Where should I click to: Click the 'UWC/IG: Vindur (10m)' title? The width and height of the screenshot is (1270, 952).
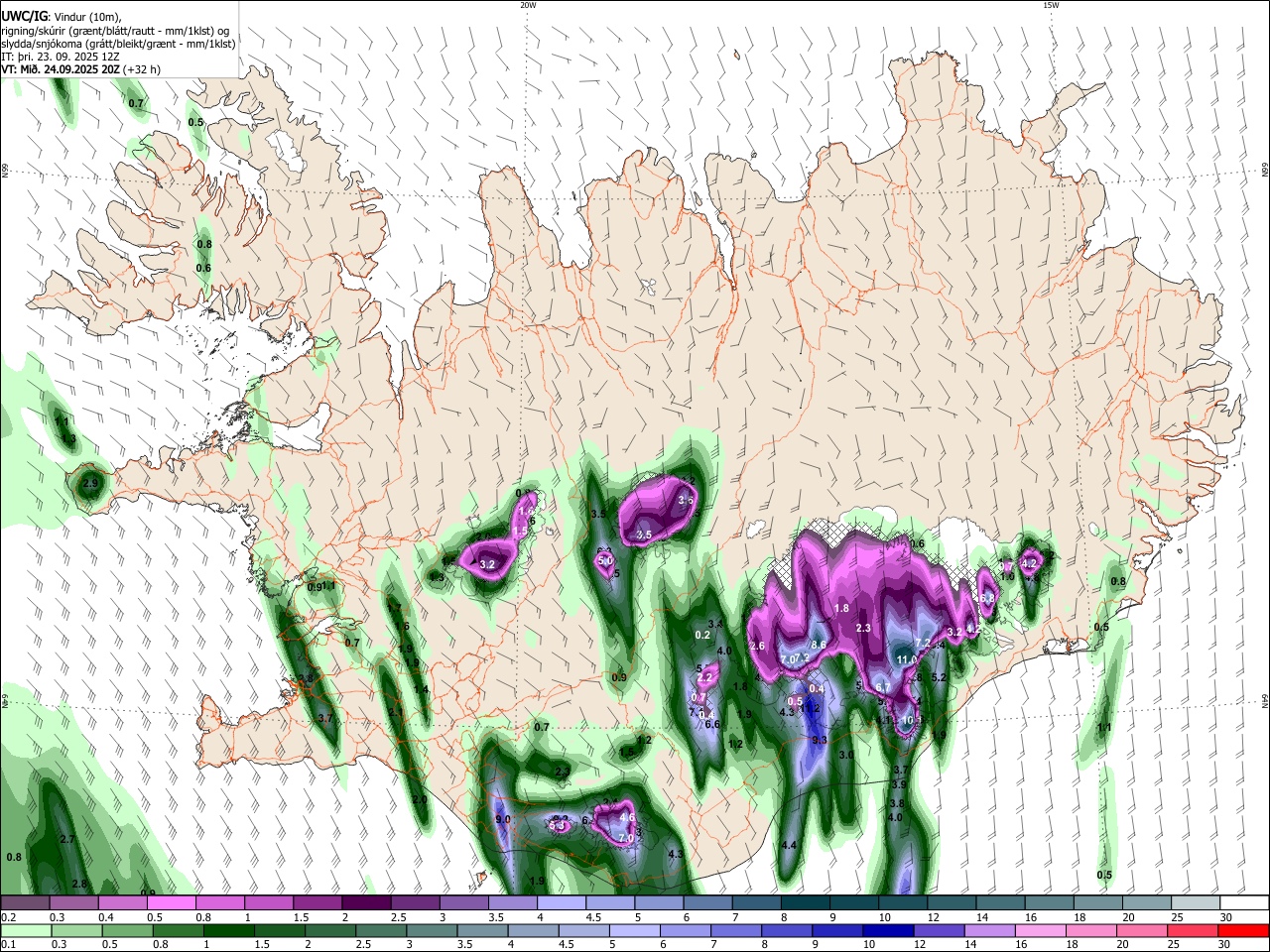(x=61, y=17)
